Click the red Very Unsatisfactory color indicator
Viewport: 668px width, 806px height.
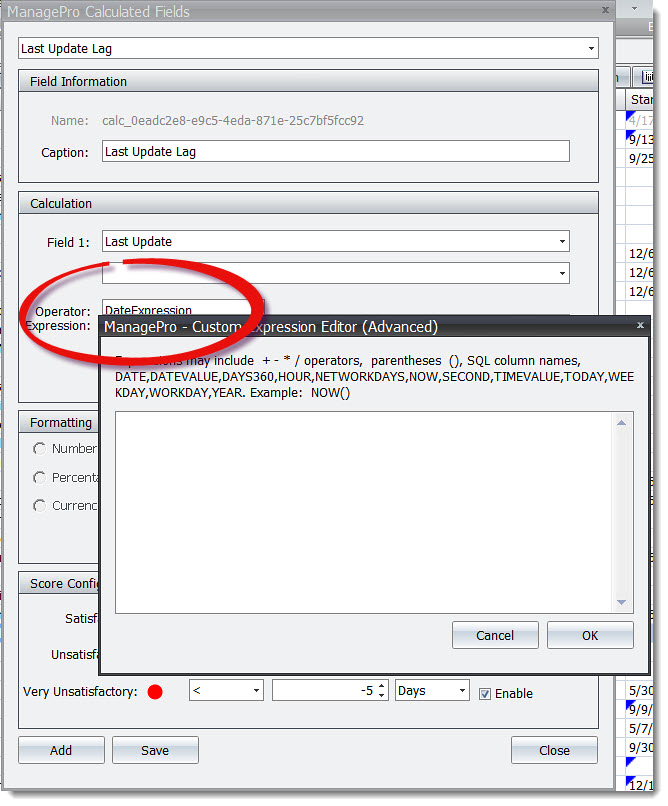pos(155,692)
